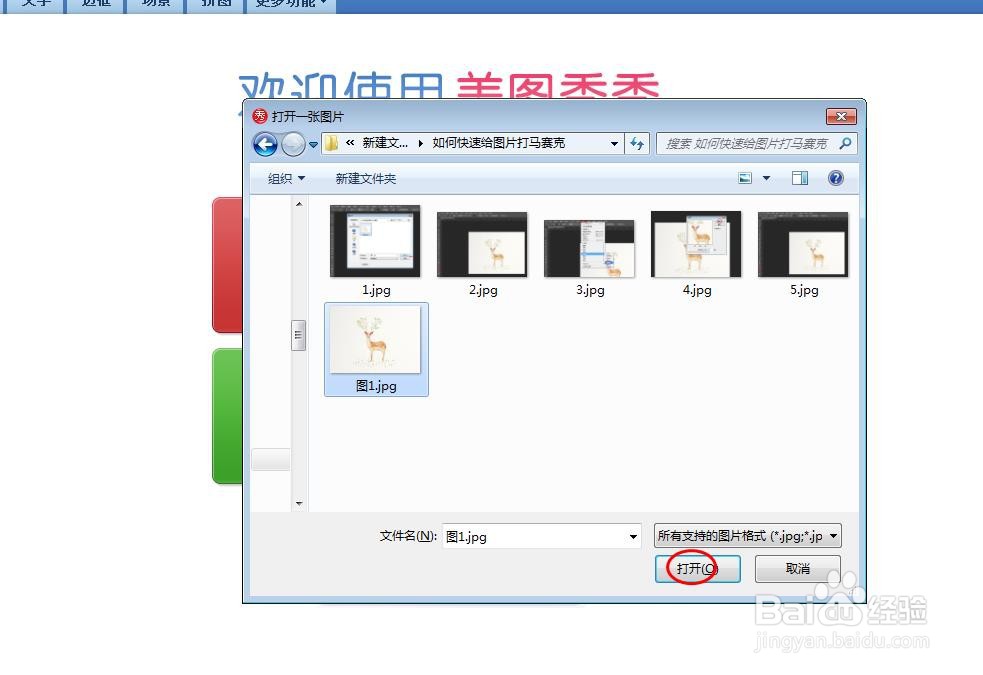
Task: Open the supported image formats dropdown
Action: pos(832,535)
